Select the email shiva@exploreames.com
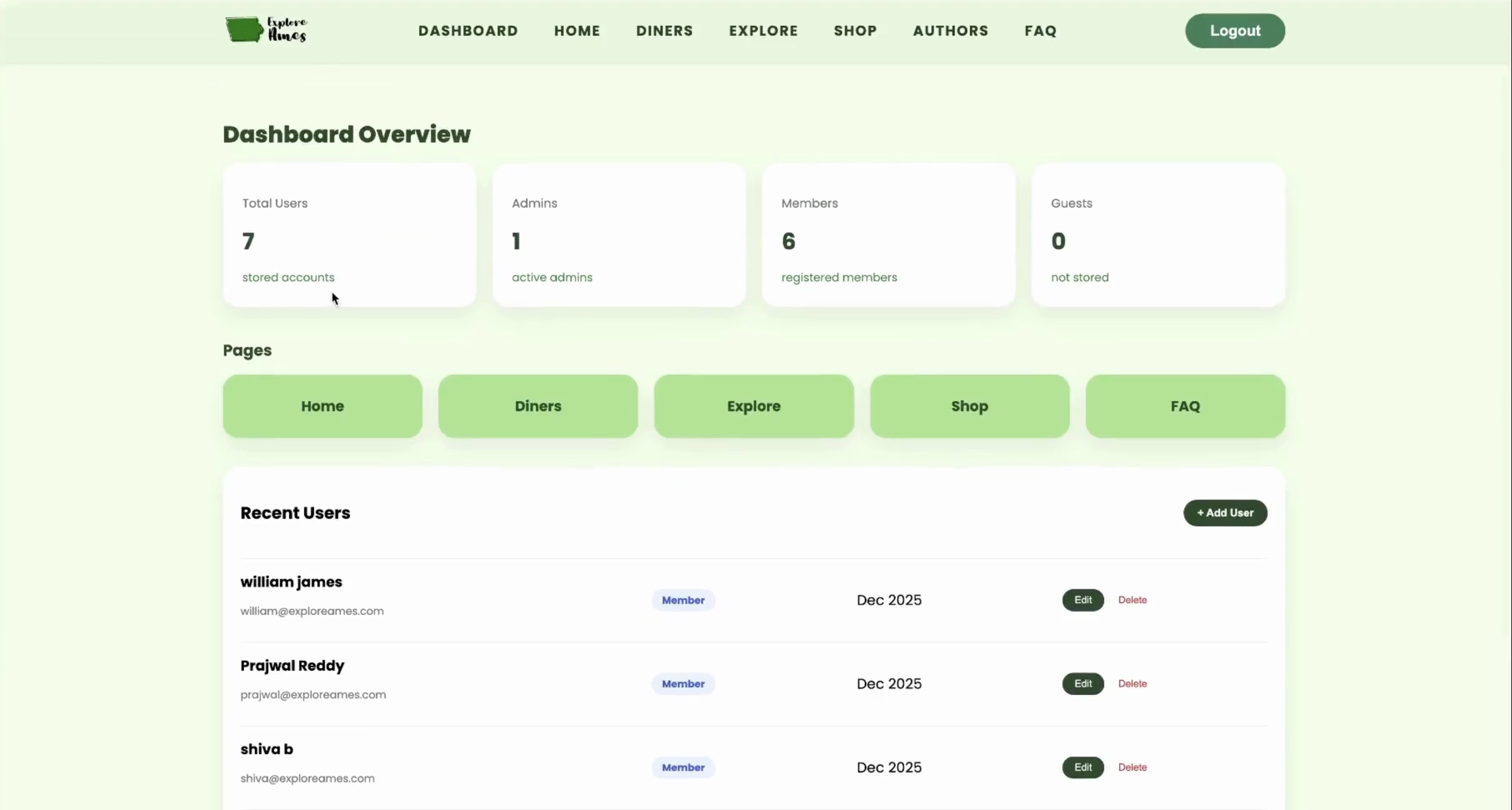 [307, 778]
